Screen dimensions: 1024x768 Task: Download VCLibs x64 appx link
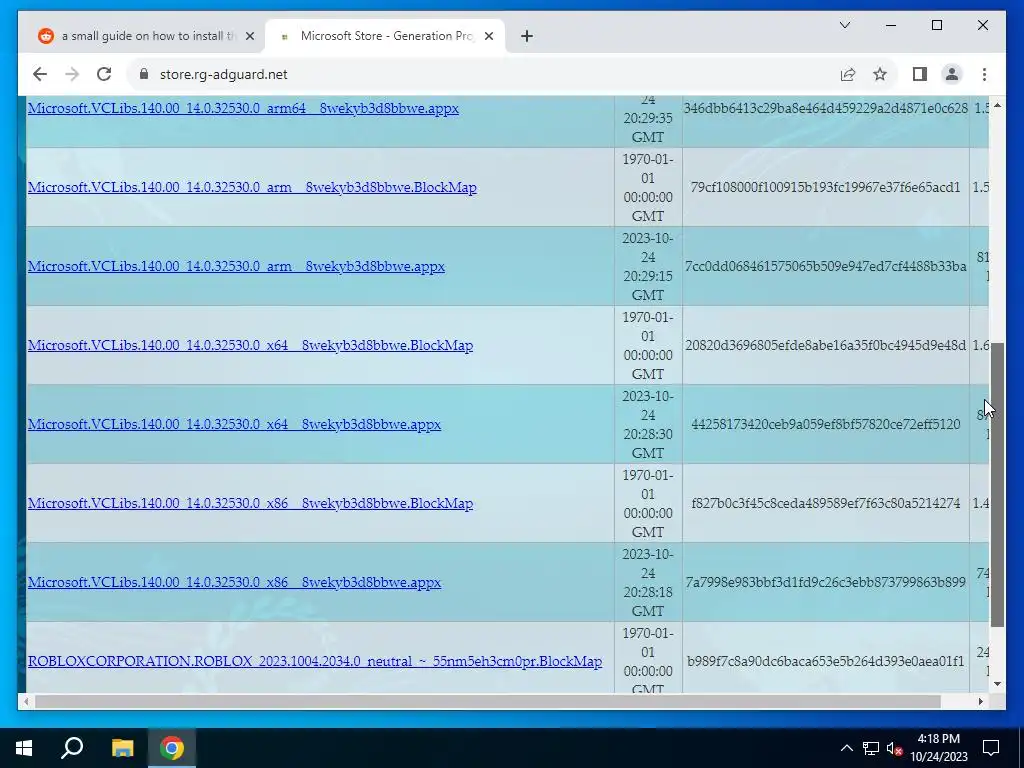tap(234, 424)
